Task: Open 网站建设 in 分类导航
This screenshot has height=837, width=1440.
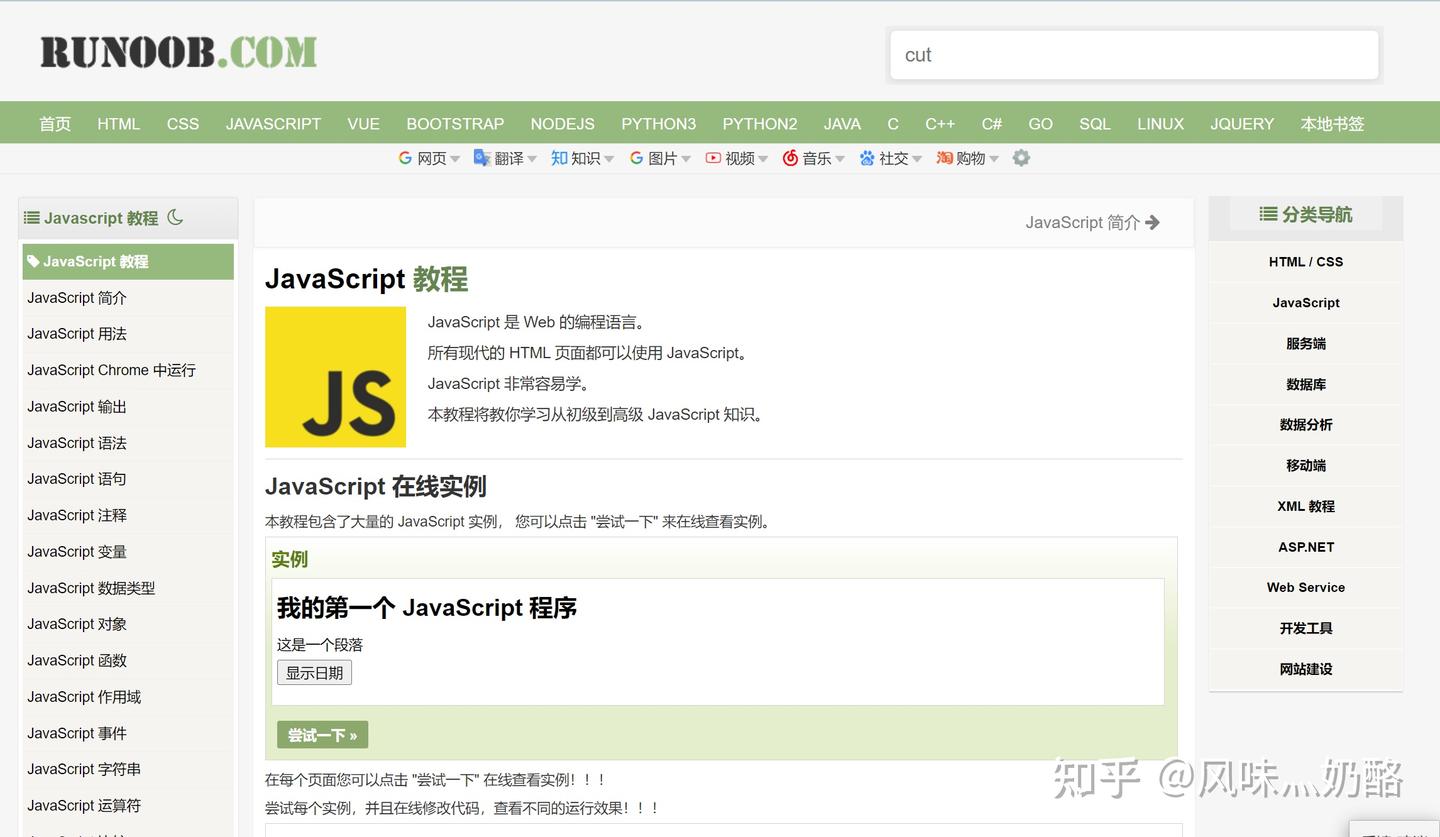Action: [1306, 670]
